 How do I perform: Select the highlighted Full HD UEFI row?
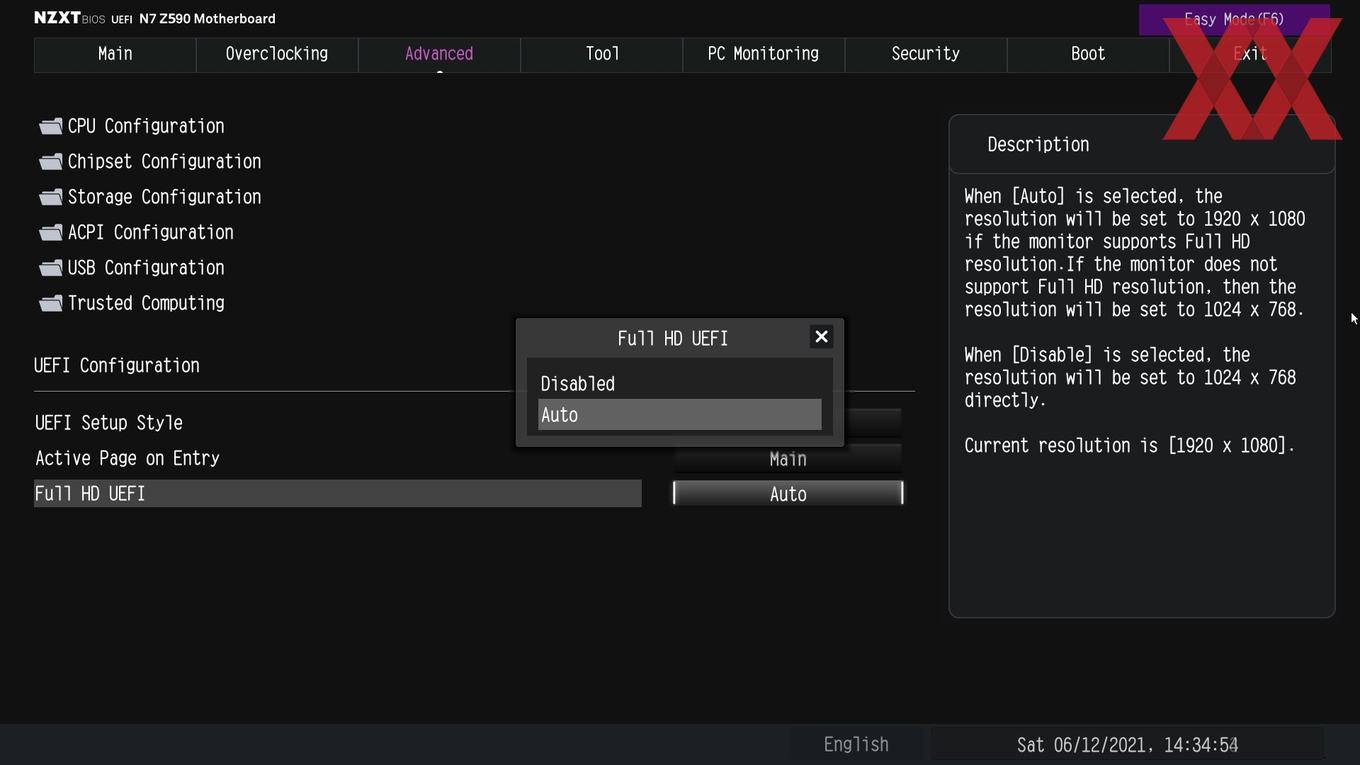tap(337, 493)
